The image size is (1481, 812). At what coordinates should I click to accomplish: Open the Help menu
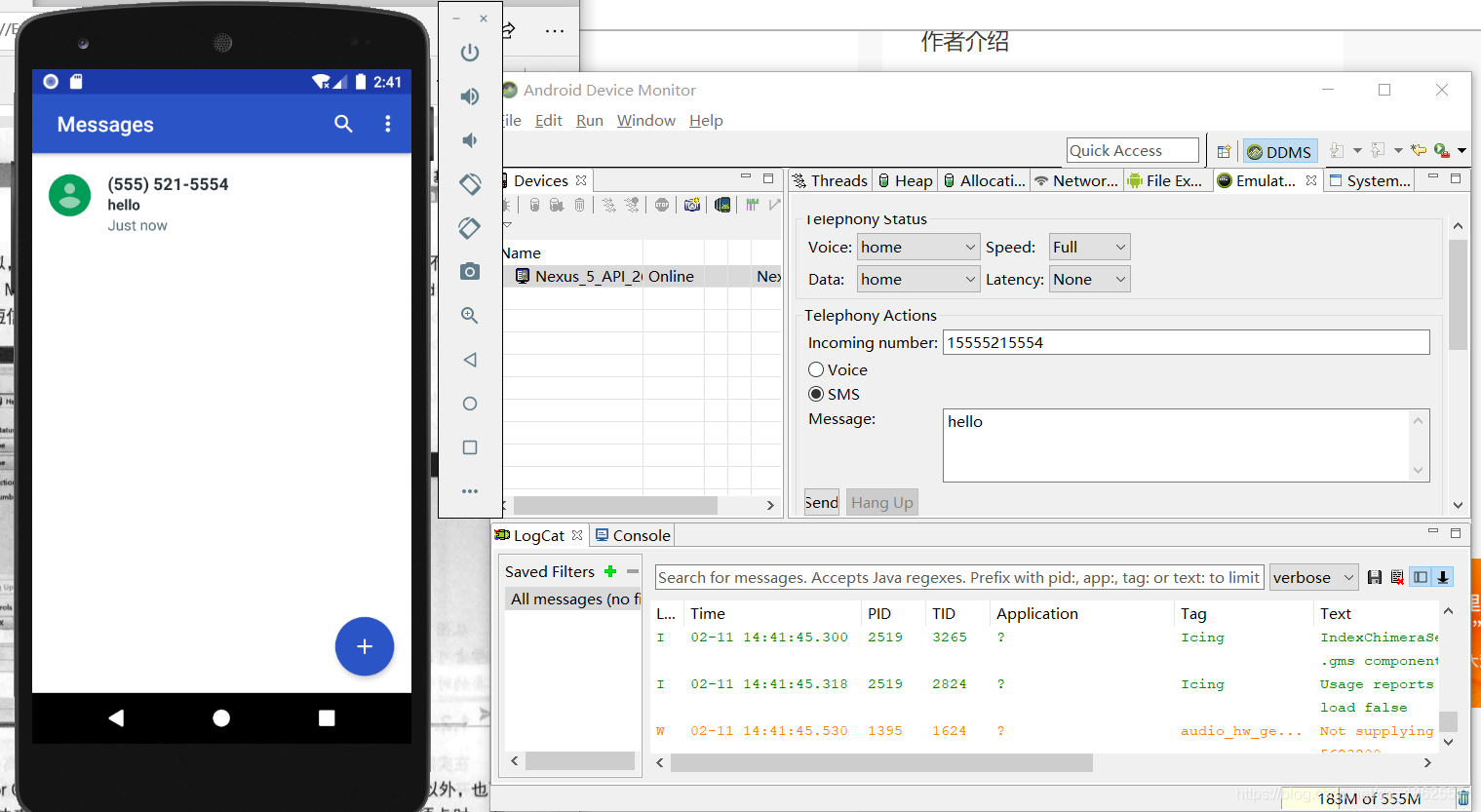[706, 120]
